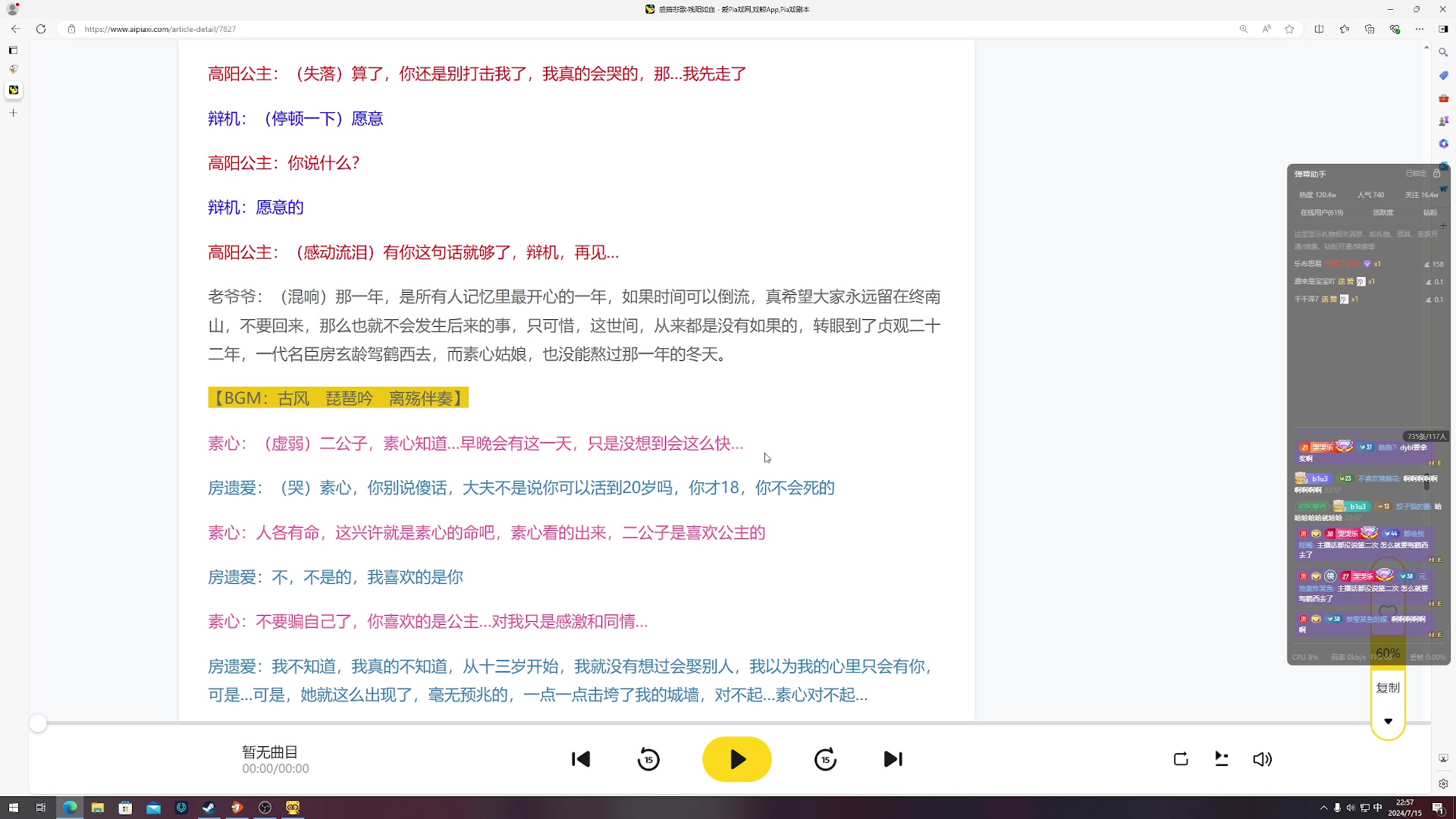1456x819 pixels.
Task: Add this page to favorites with the star
Action: click(1289, 29)
